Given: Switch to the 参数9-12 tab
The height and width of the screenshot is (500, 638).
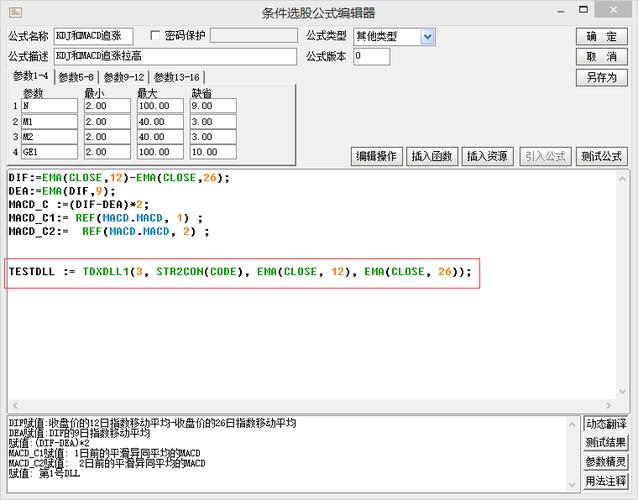Looking at the screenshot, I should pyautogui.click(x=124, y=77).
